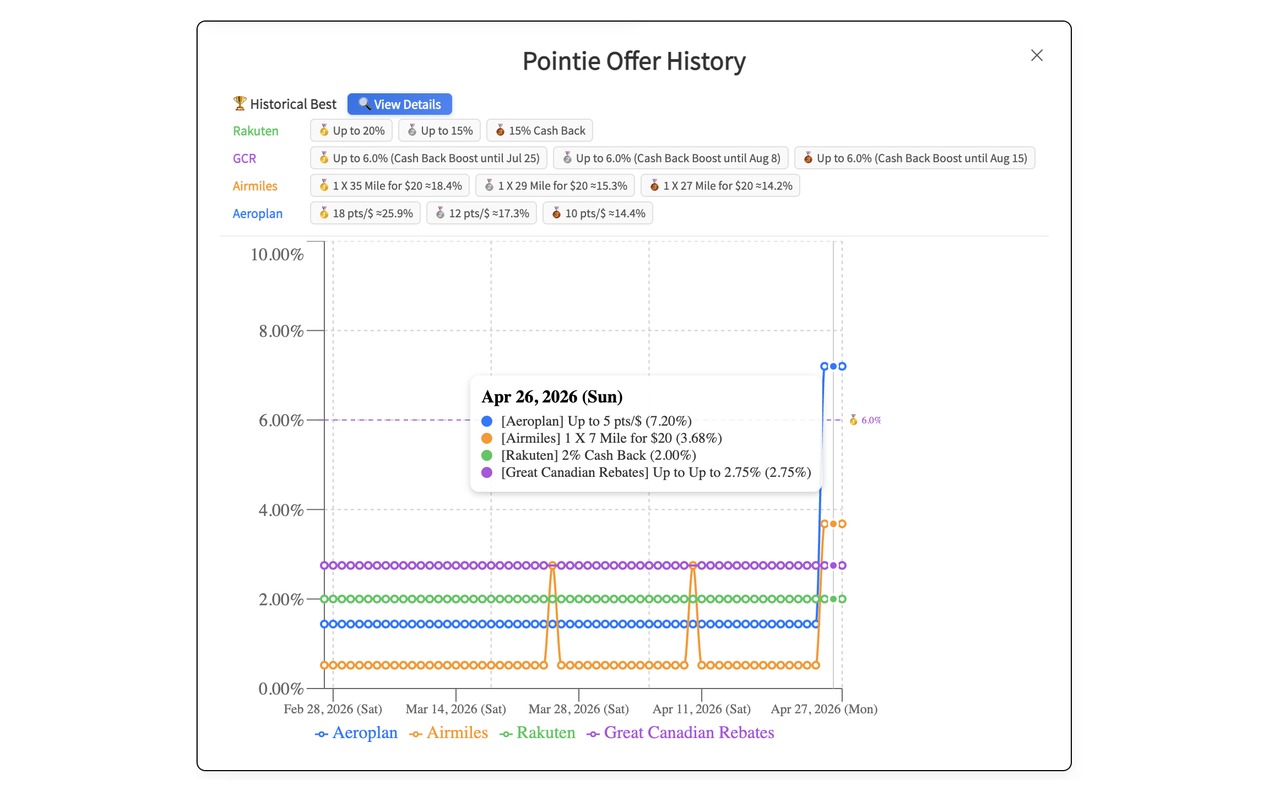Click the Historical Best heading

point(285,104)
